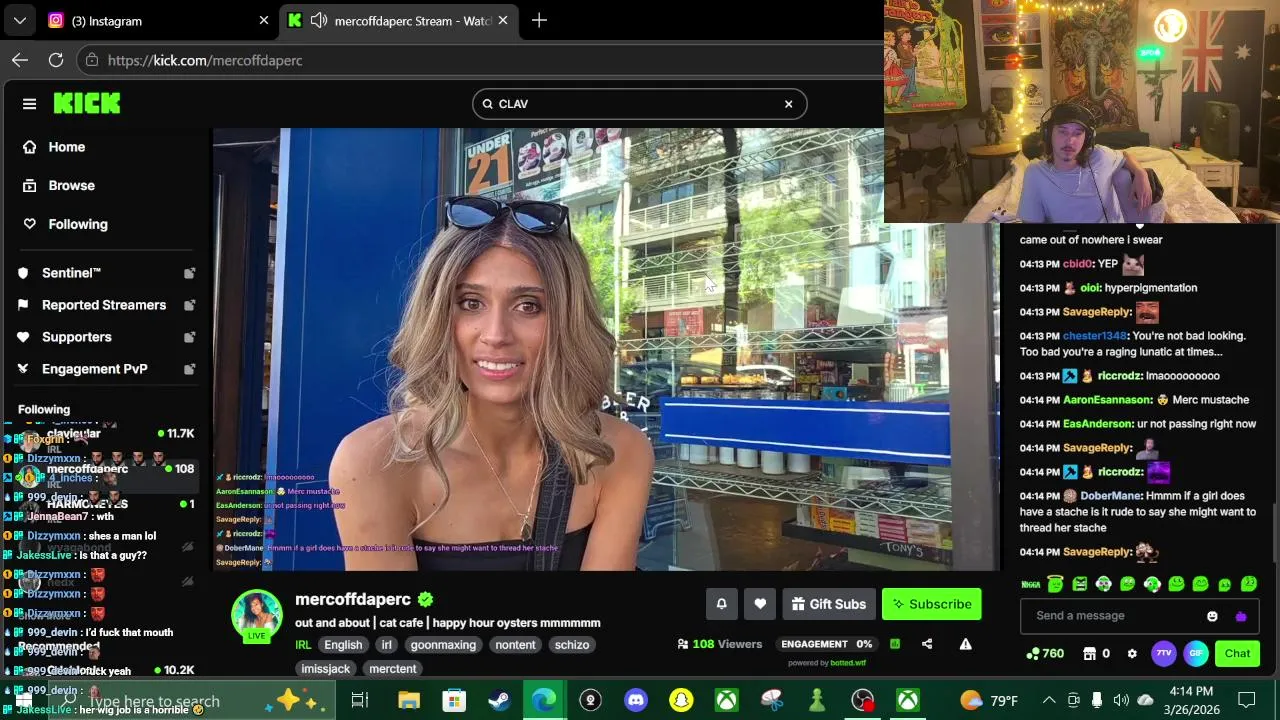This screenshot has height=720, width=1280.
Task: Click the IRL category link
Action: pyautogui.click(x=303, y=645)
